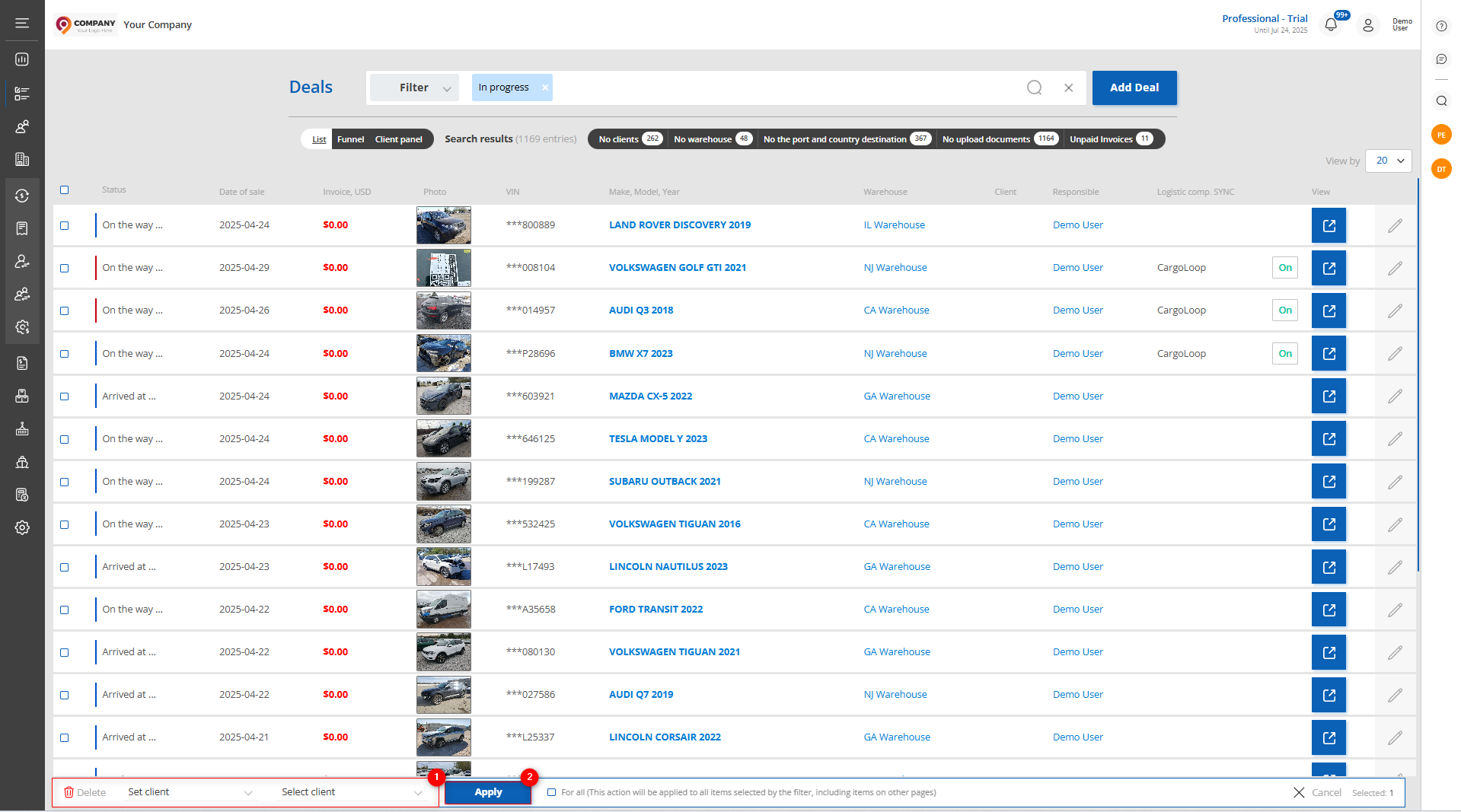Remove the In progress filter tag
1461x812 pixels.
pyautogui.click(x=545, y=88)
